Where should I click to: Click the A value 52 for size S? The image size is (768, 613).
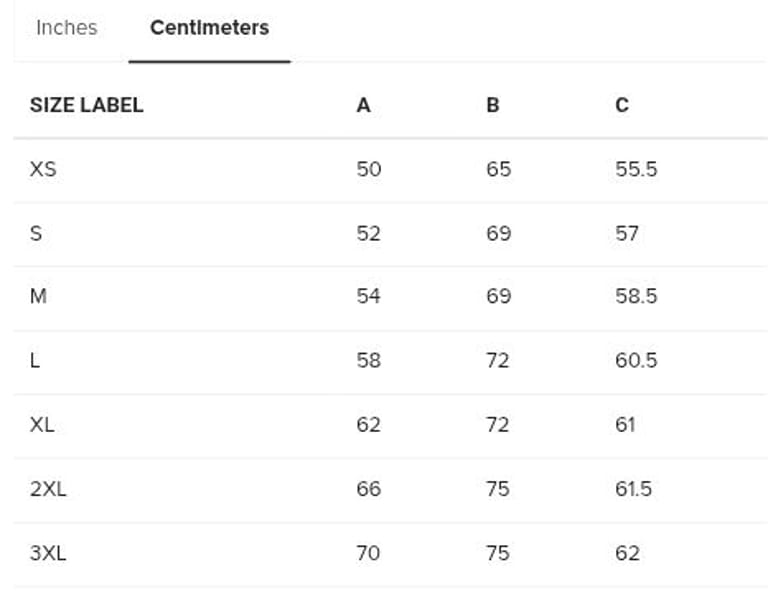[x=368, y=233]
